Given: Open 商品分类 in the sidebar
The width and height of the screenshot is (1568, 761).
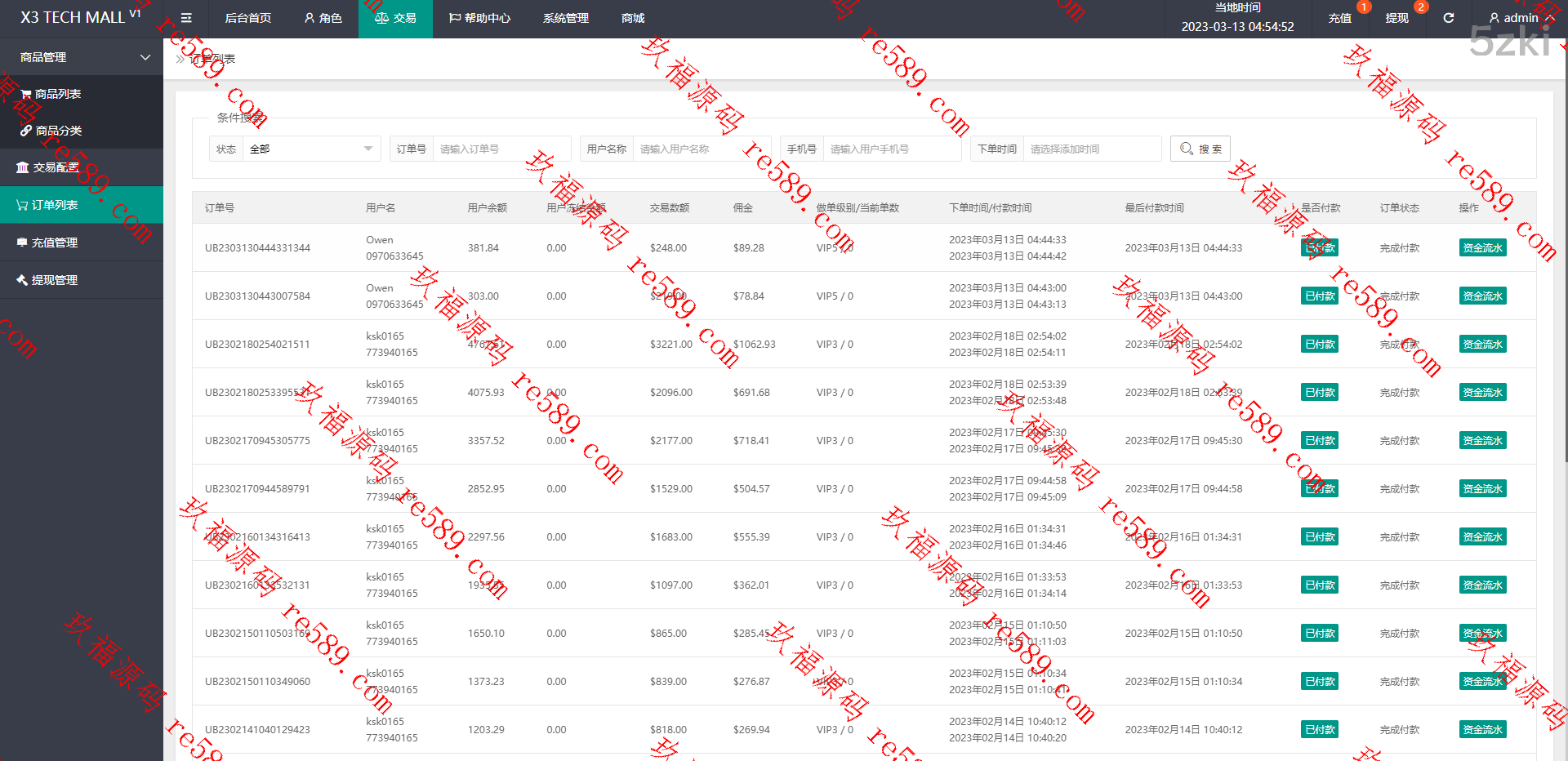Looking at the screenshot, I should [x=58, y=131].
